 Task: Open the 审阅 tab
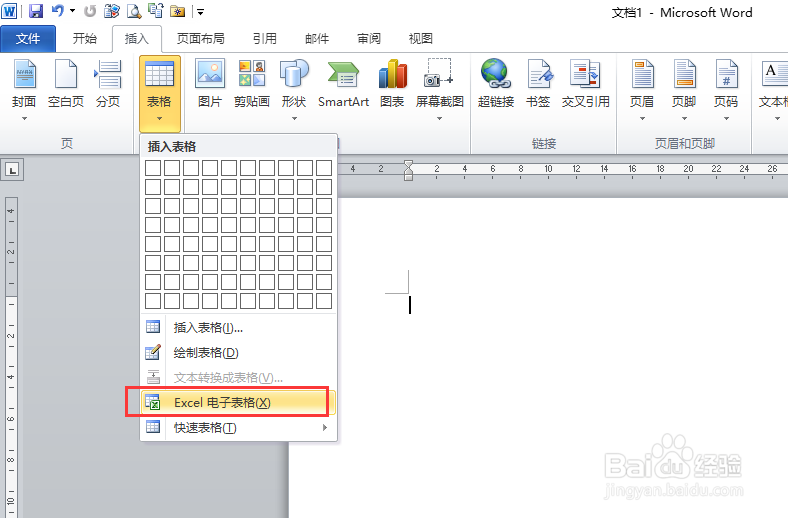click(x=369, y=39)
